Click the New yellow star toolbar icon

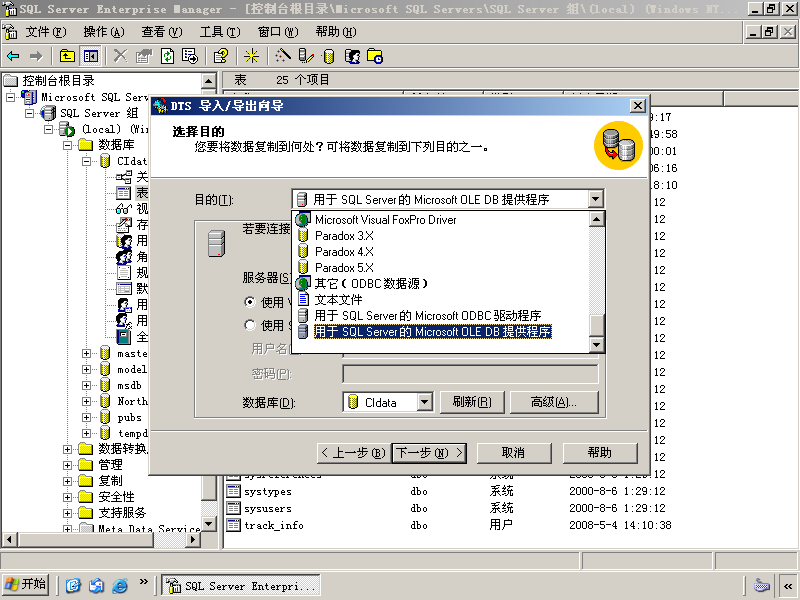click(251, 56)
